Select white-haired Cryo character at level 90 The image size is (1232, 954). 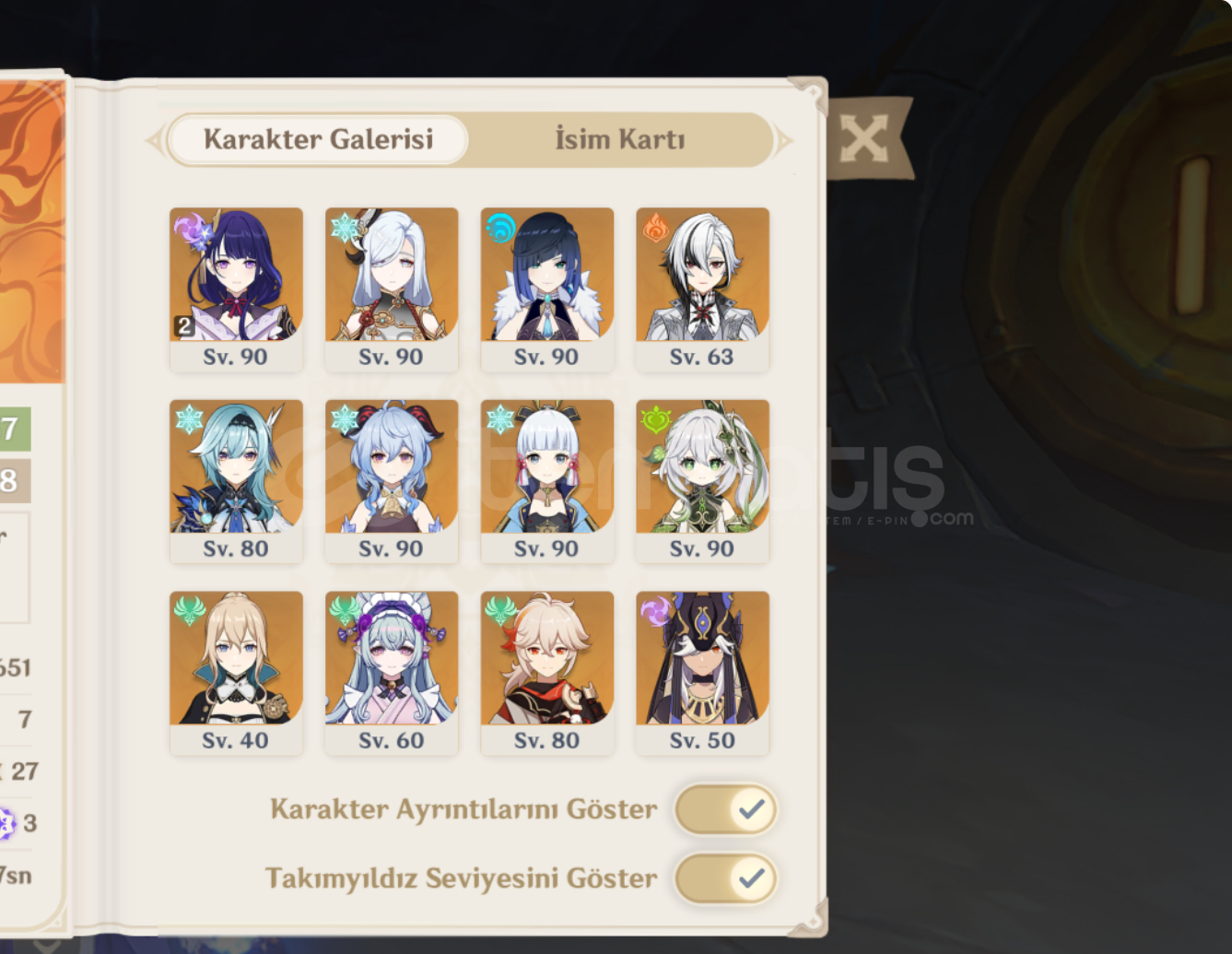[392, 289]
